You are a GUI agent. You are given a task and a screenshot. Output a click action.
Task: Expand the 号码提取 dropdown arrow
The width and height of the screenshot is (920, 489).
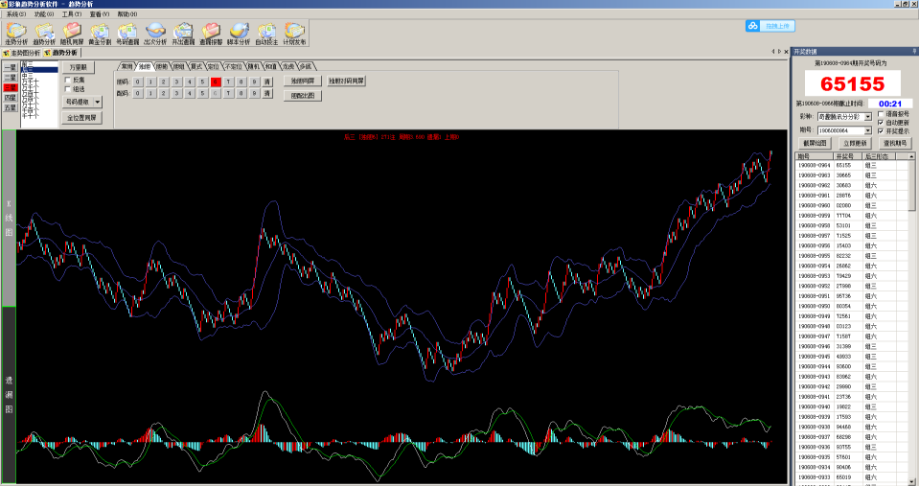click(97, 101)
